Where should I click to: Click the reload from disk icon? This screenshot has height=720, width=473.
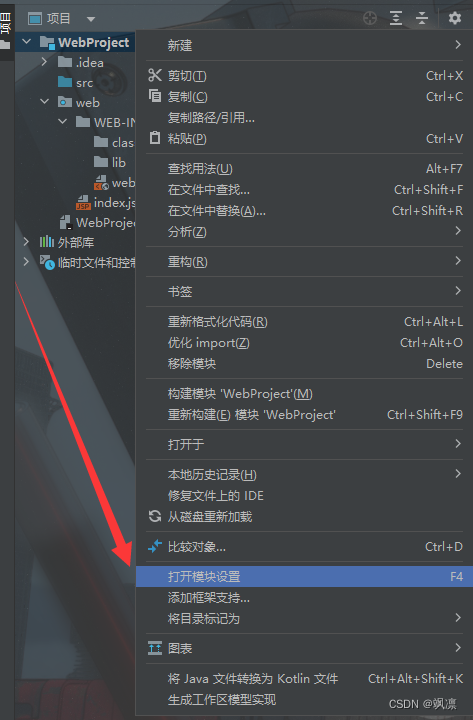tap(155, 516)
